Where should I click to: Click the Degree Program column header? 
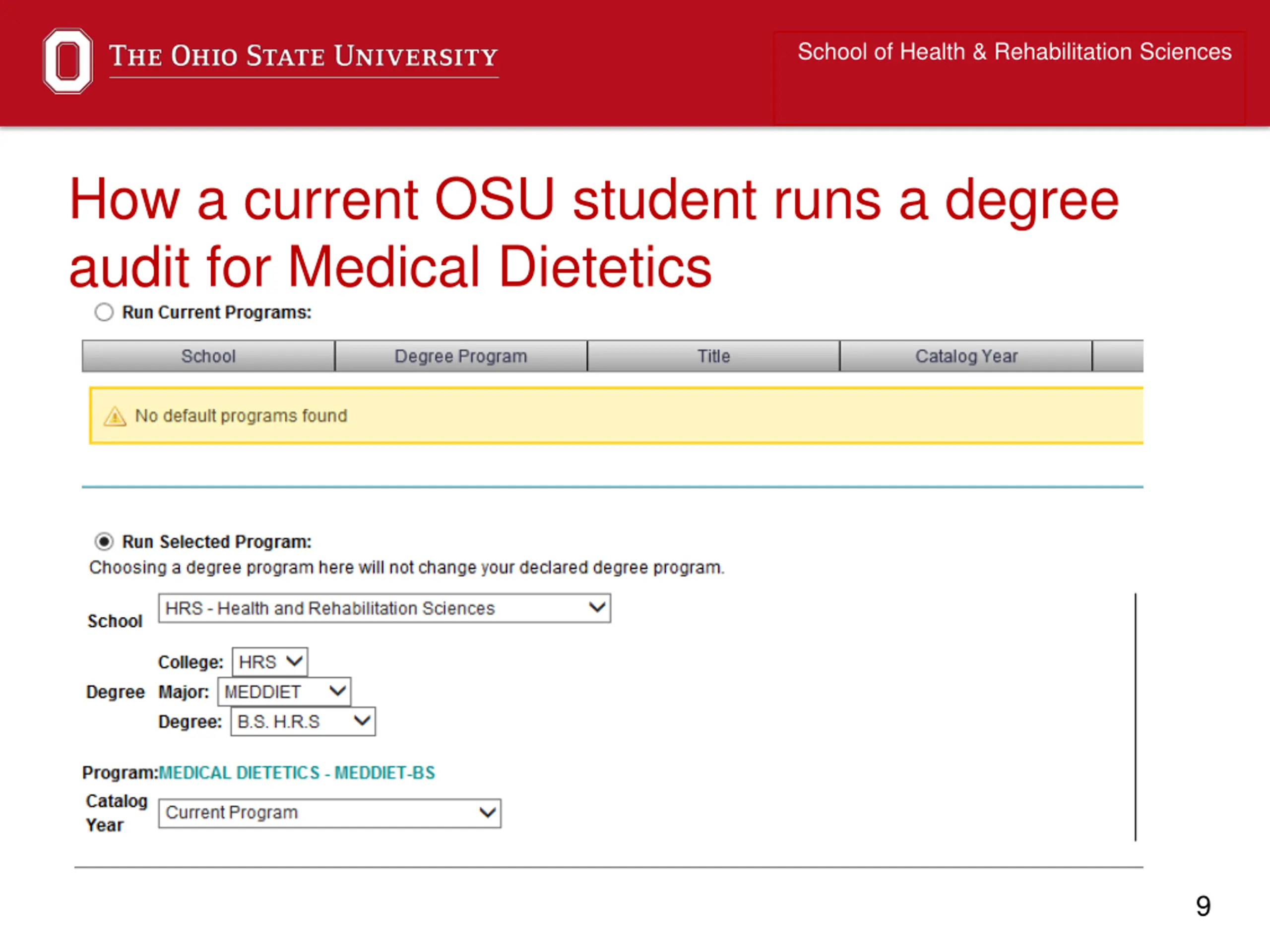[x=461, y=357]
